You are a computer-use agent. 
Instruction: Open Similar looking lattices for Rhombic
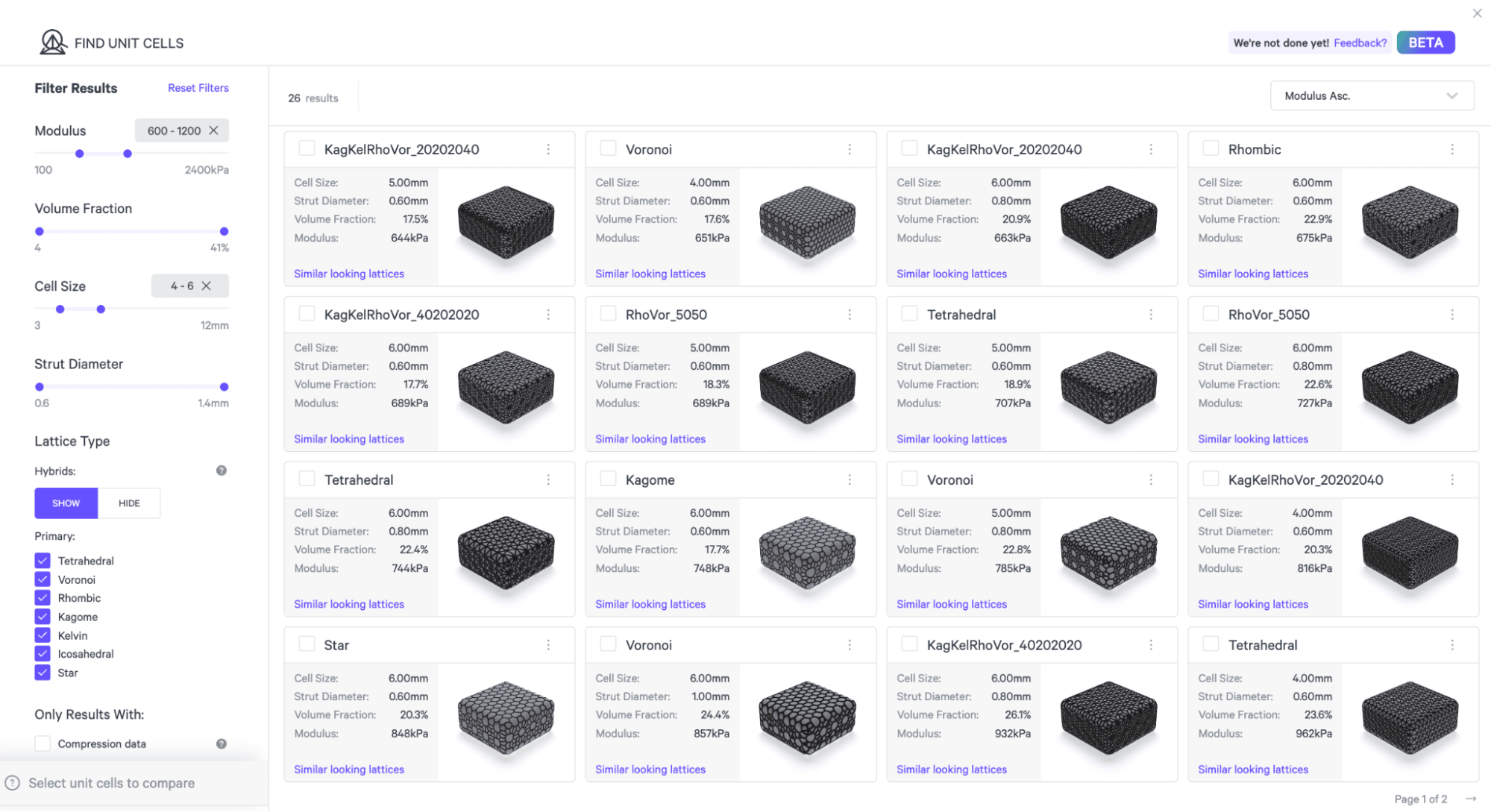tap(1252, 274)
